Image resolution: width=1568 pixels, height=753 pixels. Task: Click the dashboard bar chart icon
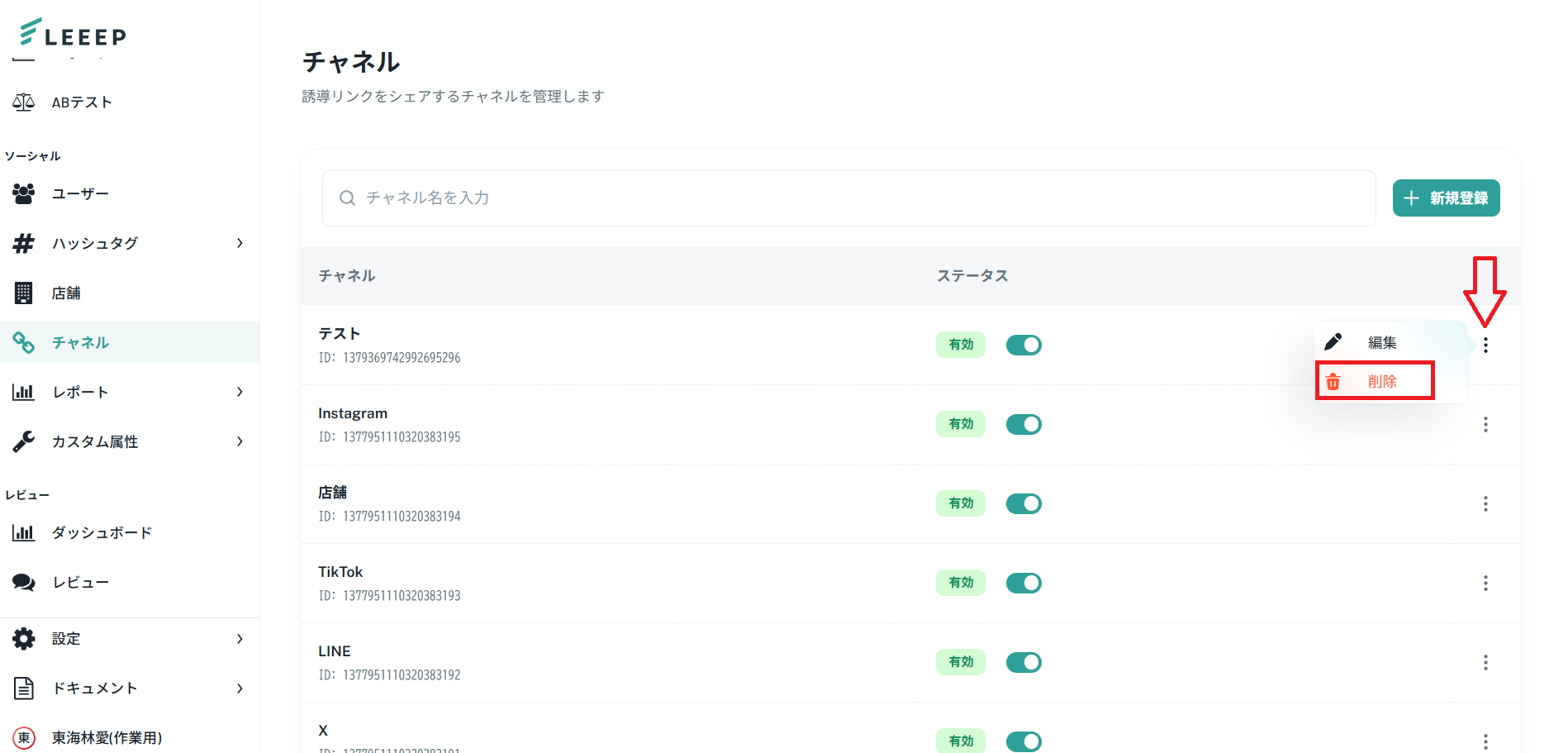24,532
